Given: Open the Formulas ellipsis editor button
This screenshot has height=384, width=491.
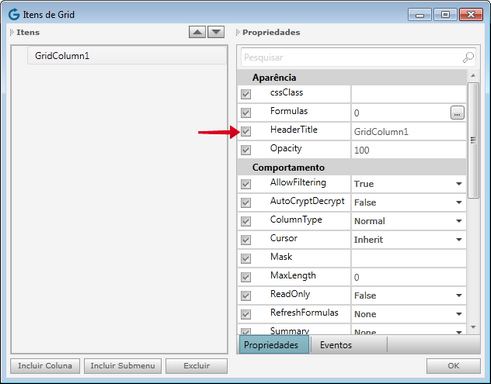Looking at the screenshot, I should (457, 113).
